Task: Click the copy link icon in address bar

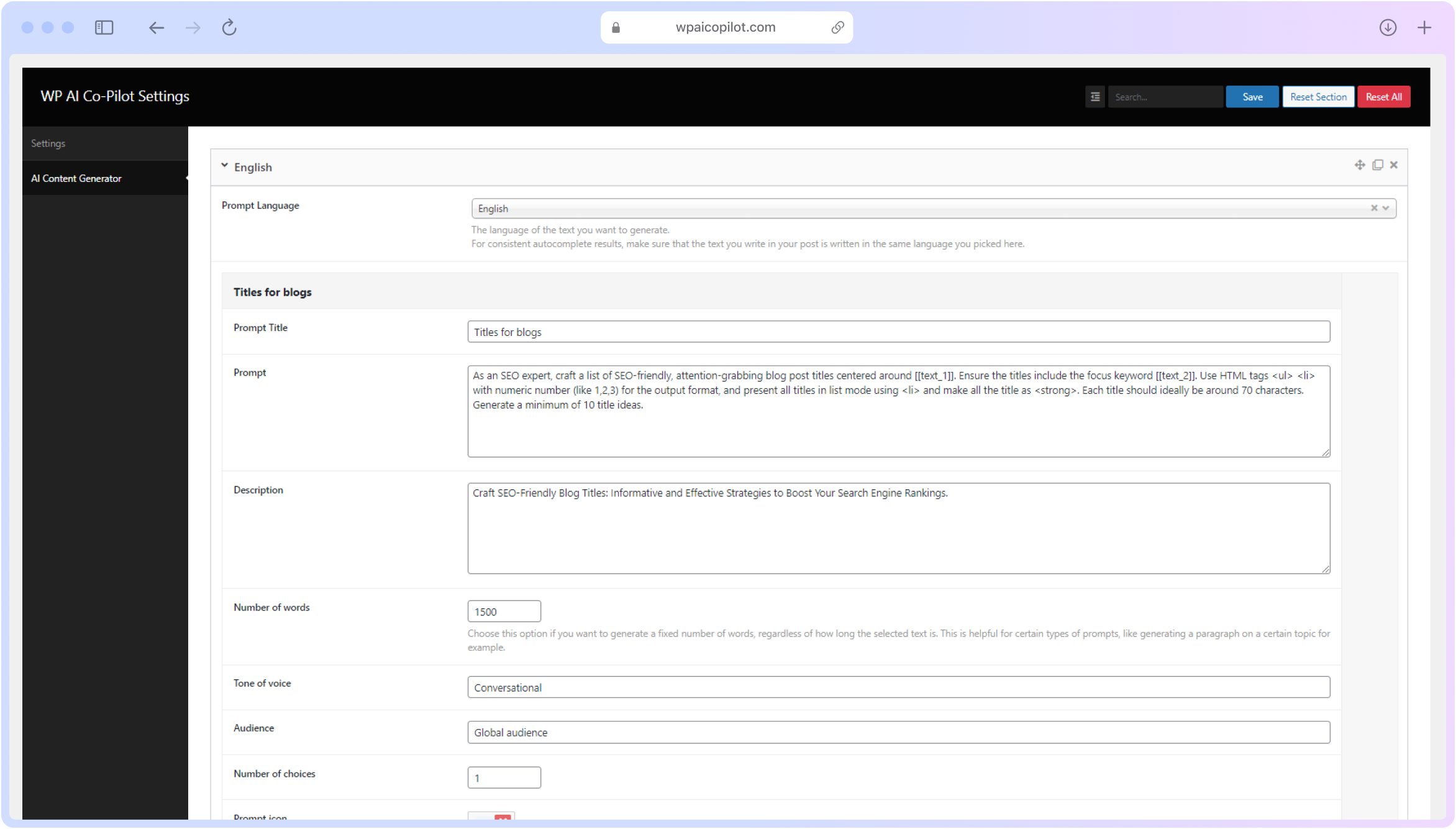Action: (838, 27)
